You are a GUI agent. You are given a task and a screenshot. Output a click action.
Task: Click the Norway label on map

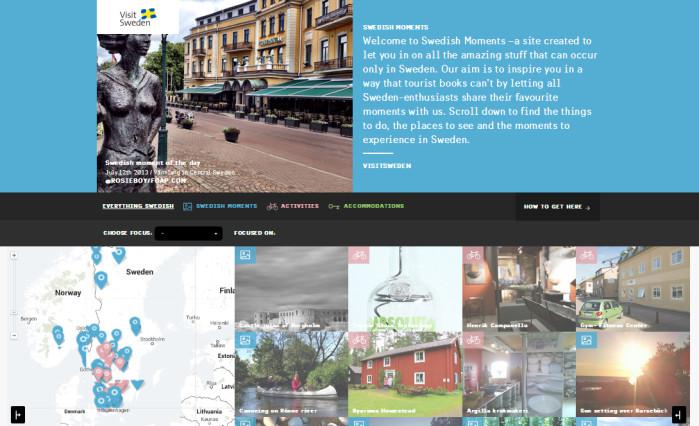68,293
